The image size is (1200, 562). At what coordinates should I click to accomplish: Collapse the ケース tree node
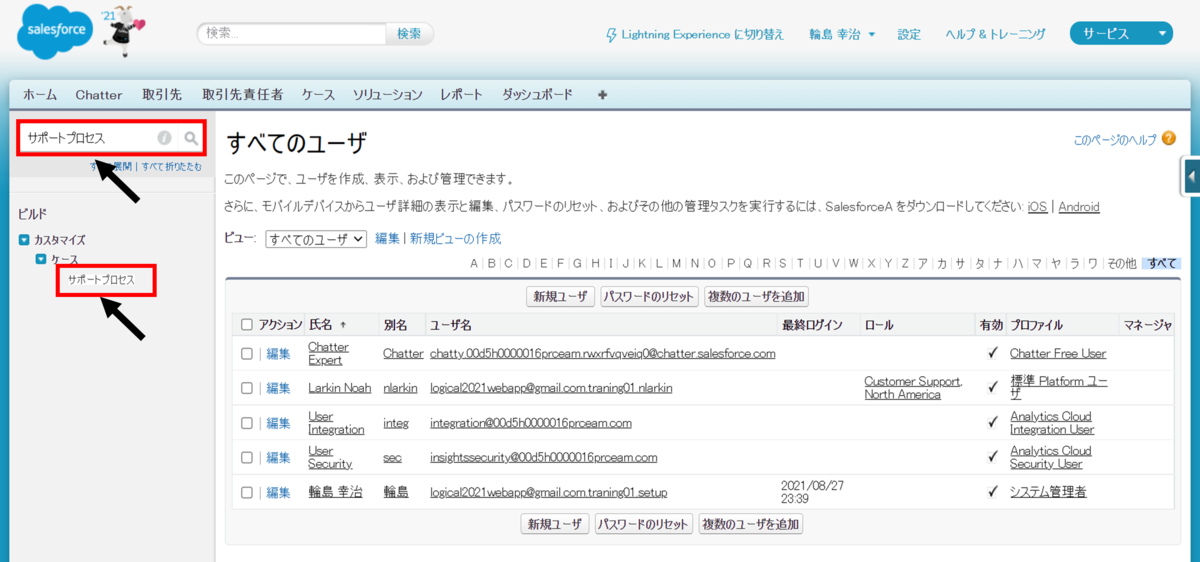point(41,259)
